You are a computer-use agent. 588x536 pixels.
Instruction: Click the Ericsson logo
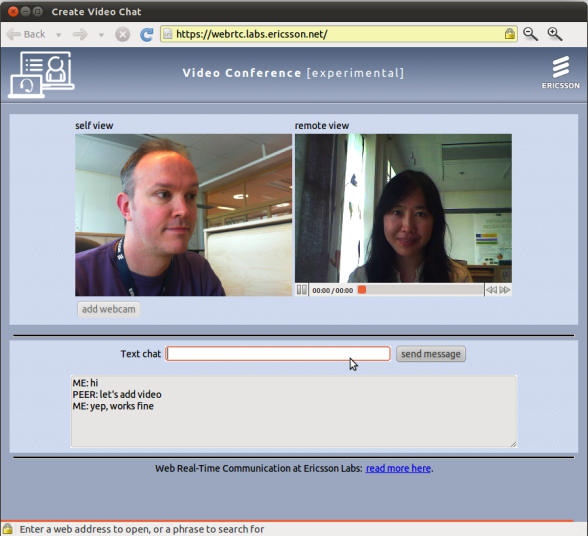(561, 72)
